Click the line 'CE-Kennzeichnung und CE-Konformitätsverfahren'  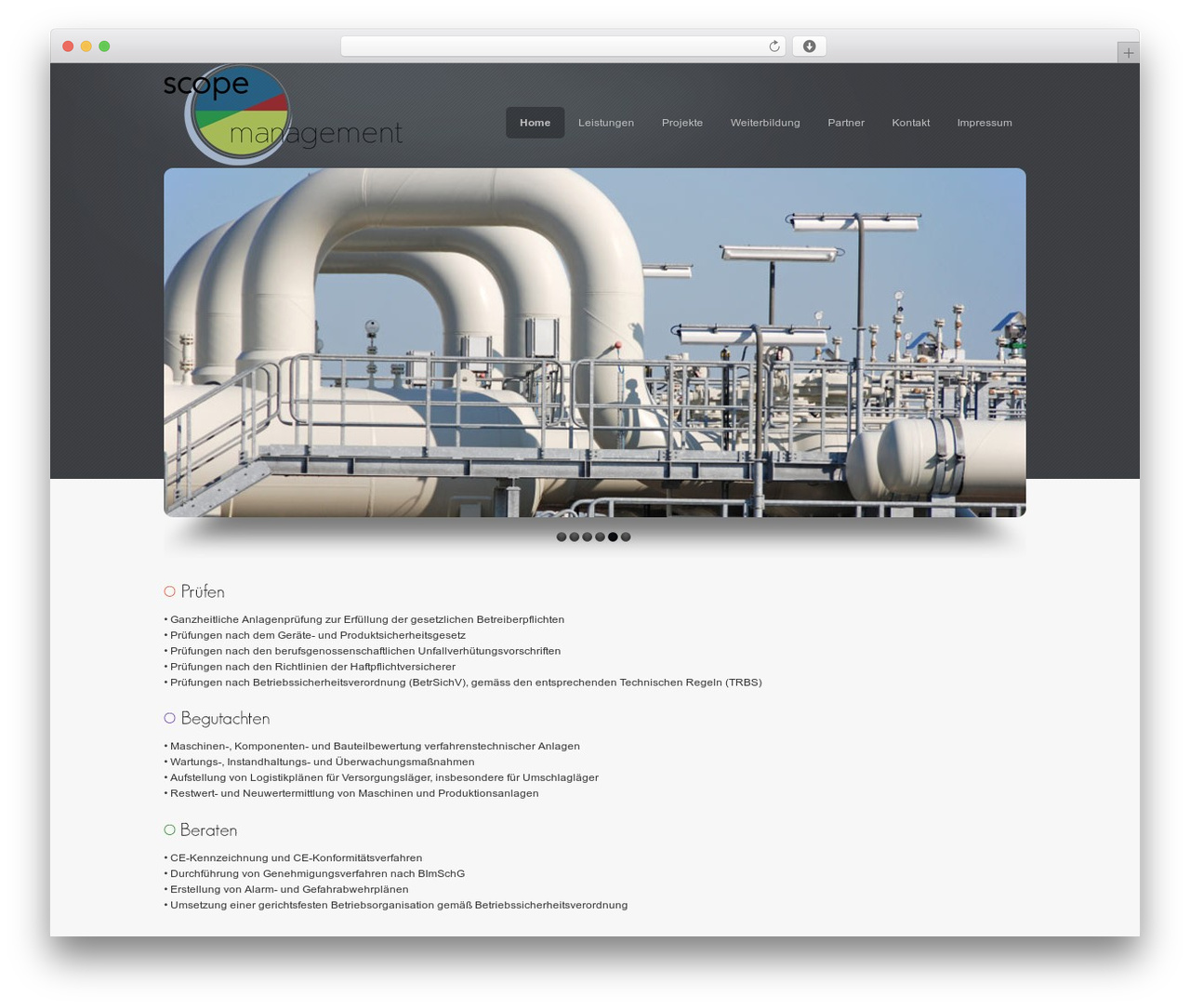coord(293,858)
